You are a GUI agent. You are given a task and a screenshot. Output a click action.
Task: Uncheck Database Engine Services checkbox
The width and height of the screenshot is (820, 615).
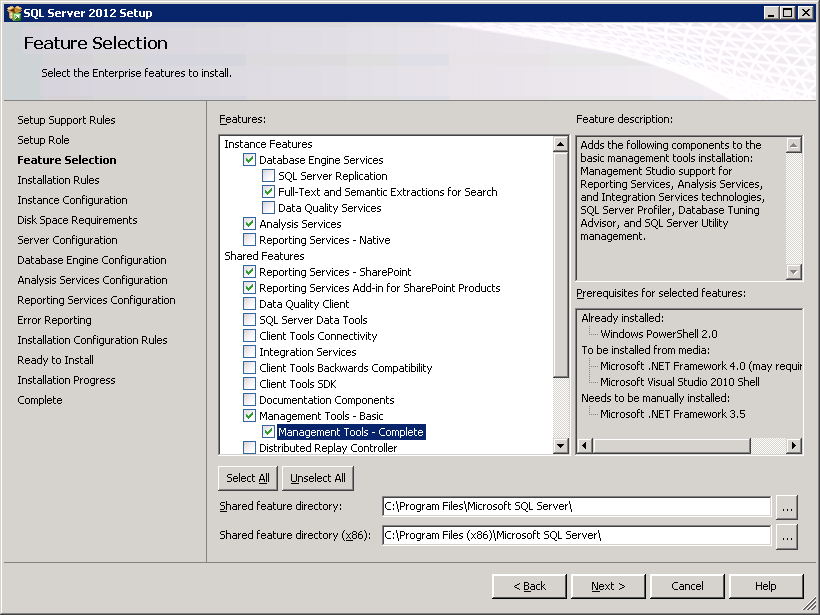(x=249, y=160)
